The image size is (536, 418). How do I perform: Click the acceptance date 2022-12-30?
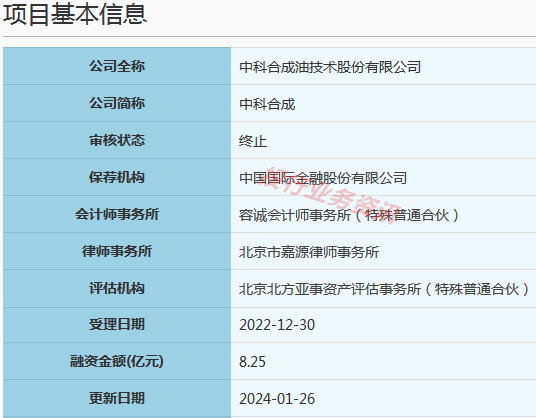tap(277, 325)
